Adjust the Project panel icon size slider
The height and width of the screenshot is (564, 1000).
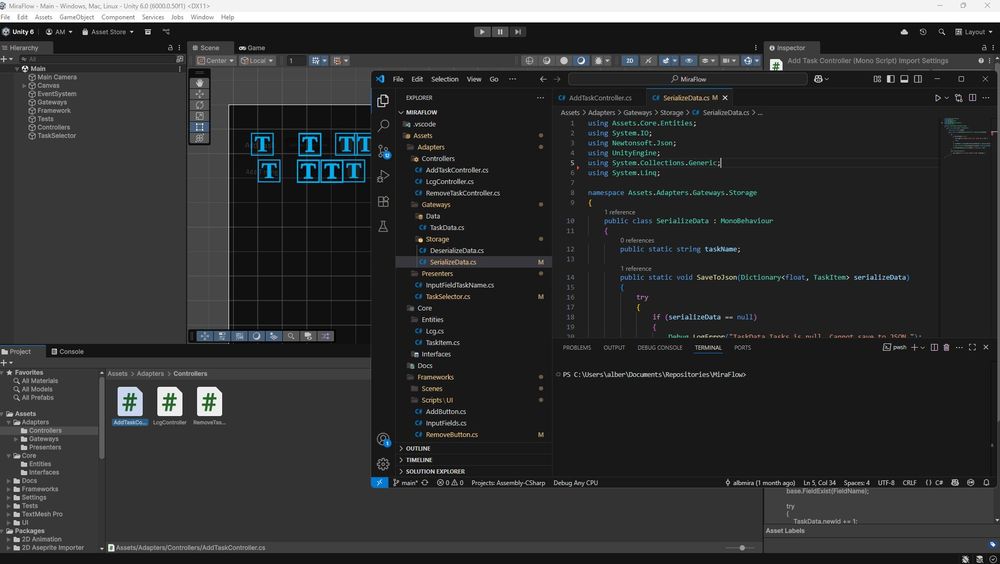742,548
